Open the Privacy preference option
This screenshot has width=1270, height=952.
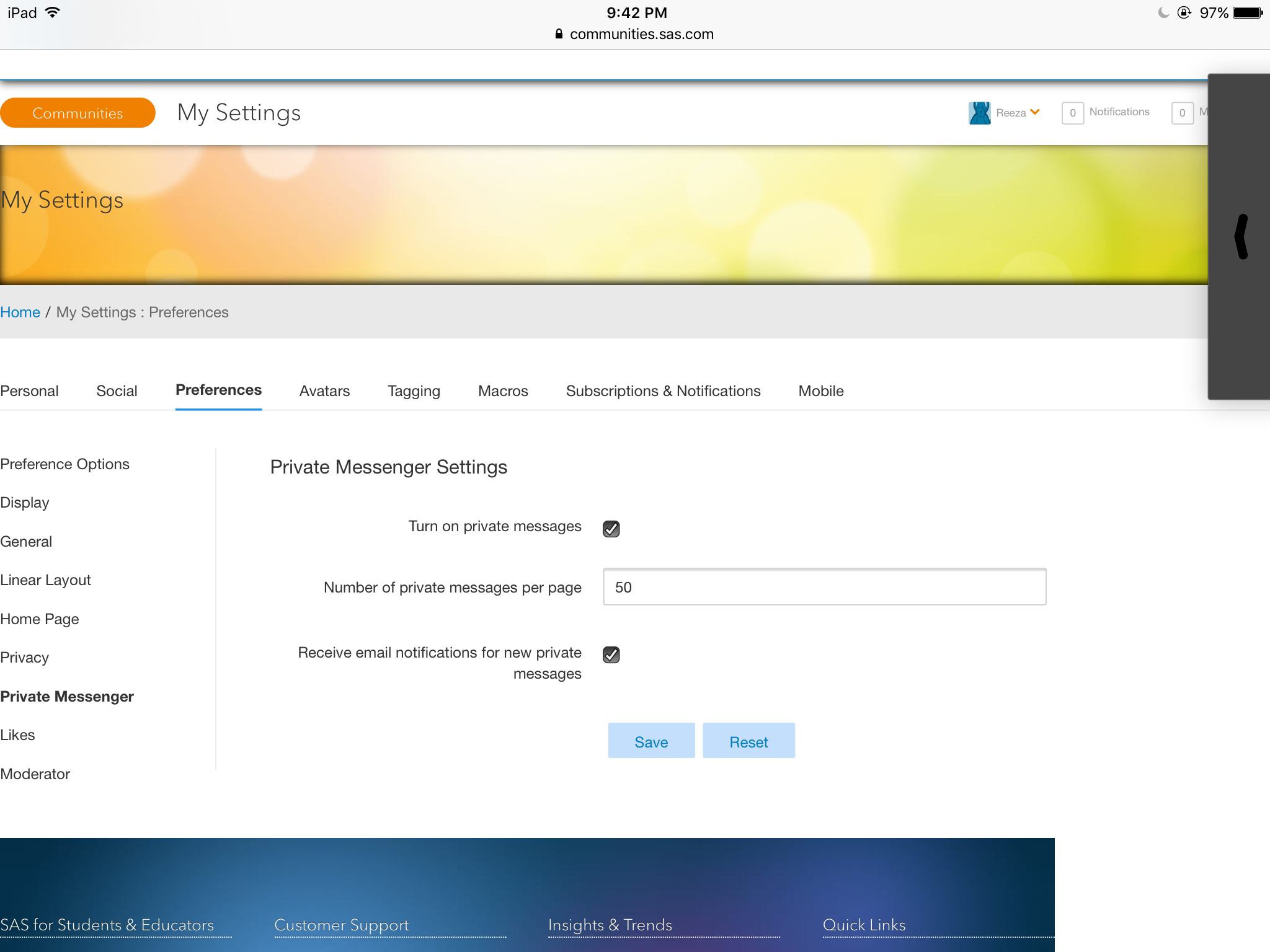click(25, 658)
